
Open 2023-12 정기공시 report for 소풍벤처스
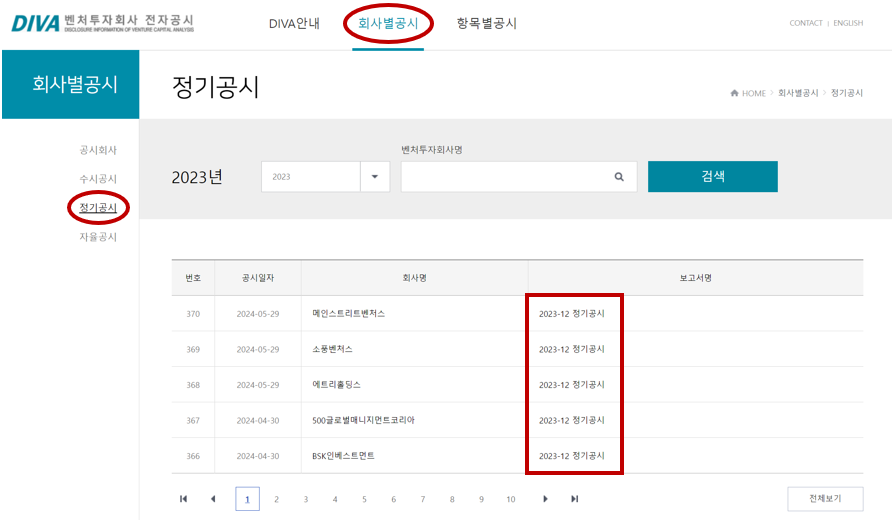[x=572, y=349]
